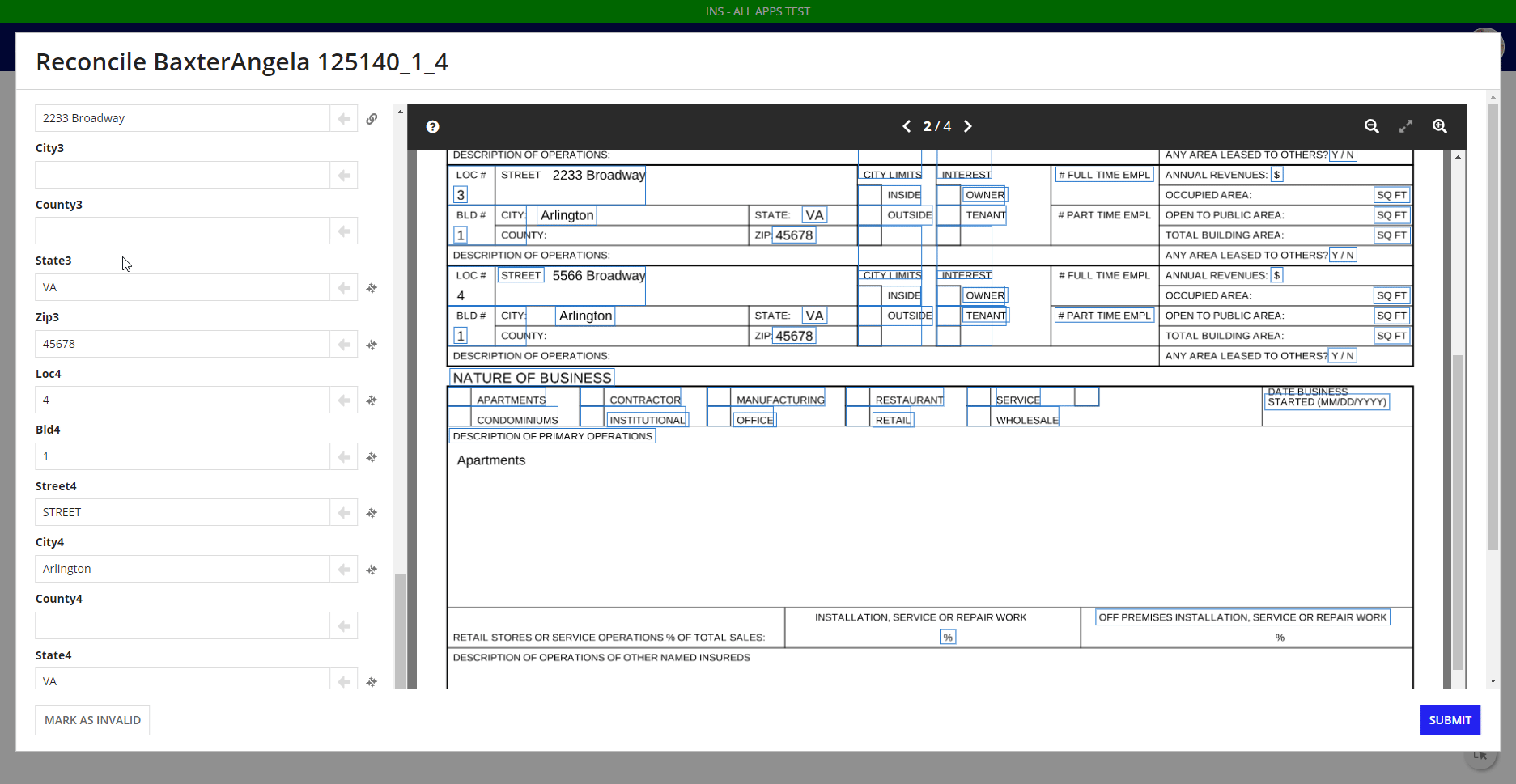
Task: Click arrow button beside County4 field
Action: 344,625
